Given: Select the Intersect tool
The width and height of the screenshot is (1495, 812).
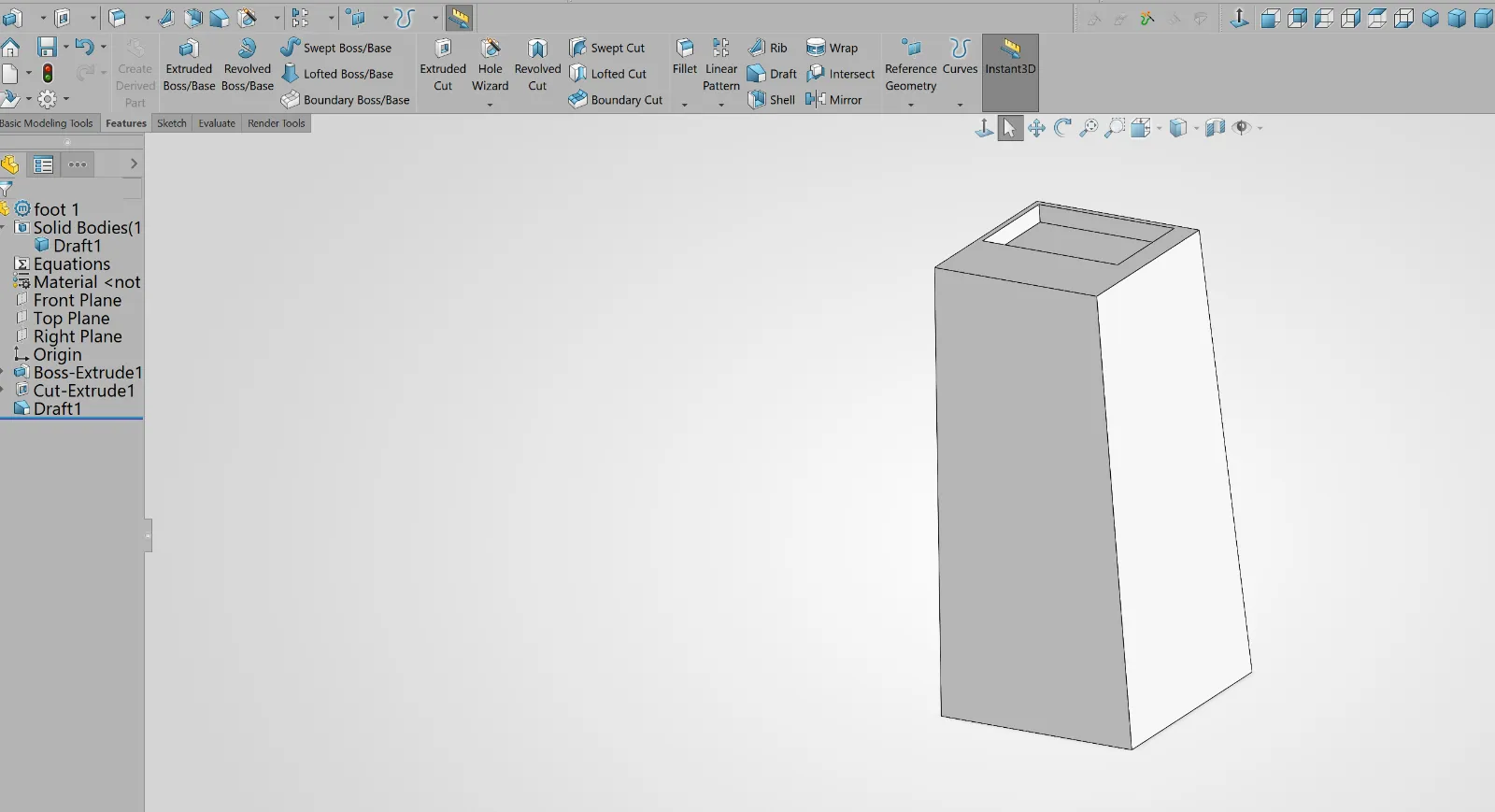Looking at the screenshot, I should pyautogui.click(x=840, y=74).
